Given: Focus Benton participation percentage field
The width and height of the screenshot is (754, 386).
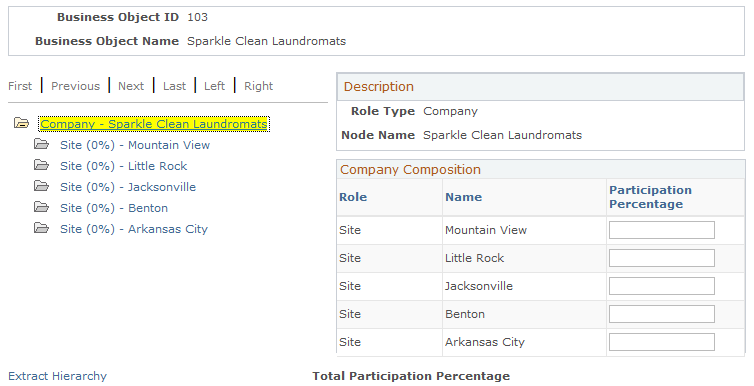Looking at the screenshot, I should click(662, 314).
